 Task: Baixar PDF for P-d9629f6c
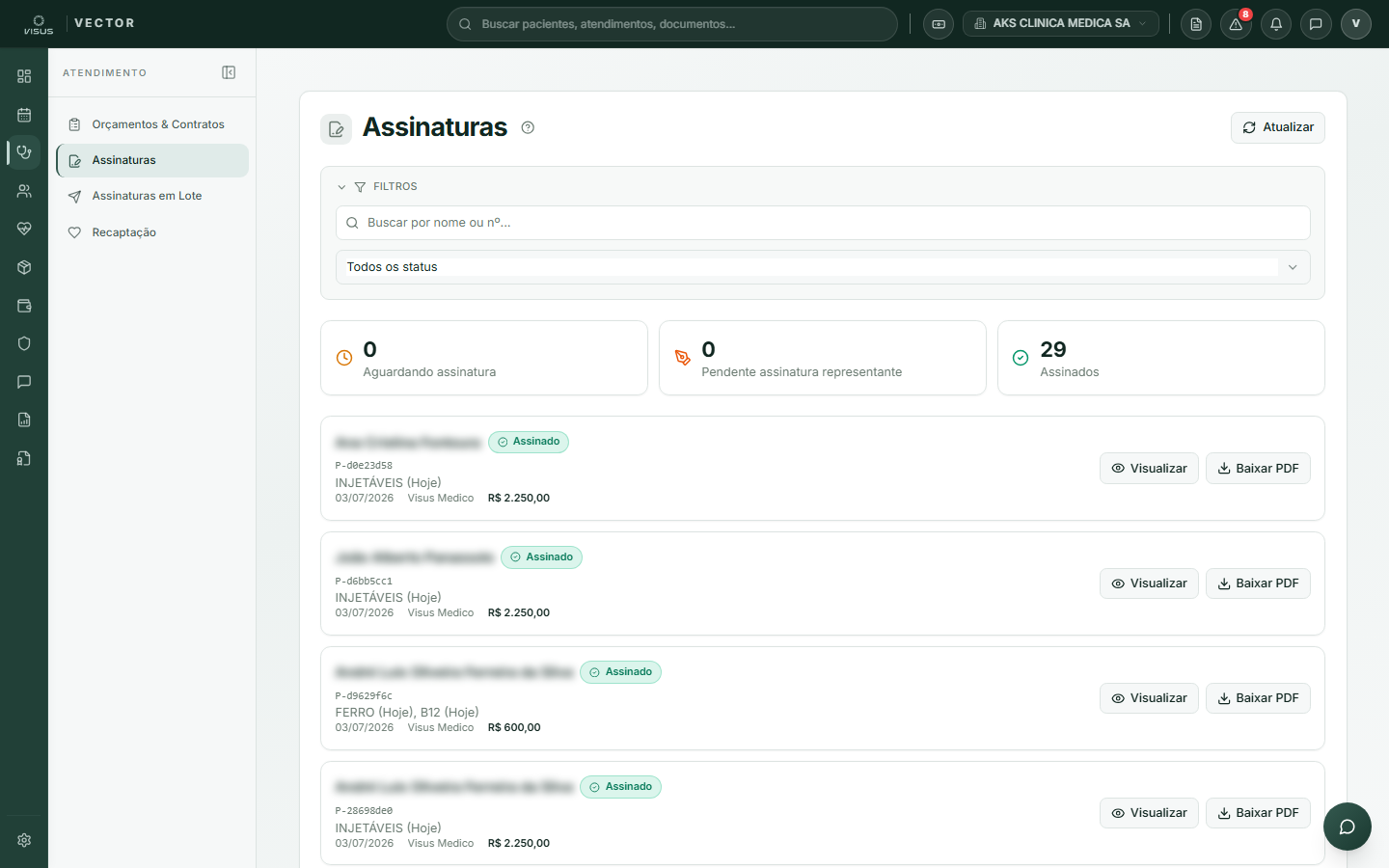1258,698
